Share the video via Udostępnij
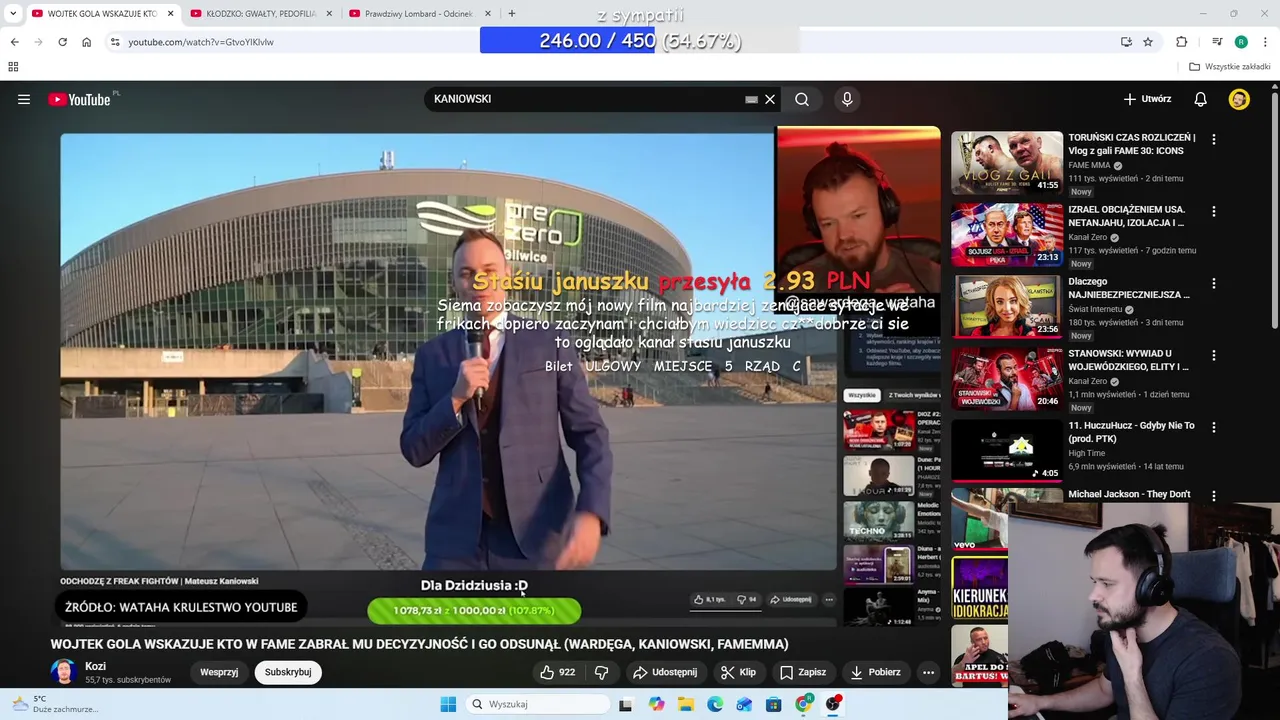The image size is (1280, 720). (x=665, y=672)
